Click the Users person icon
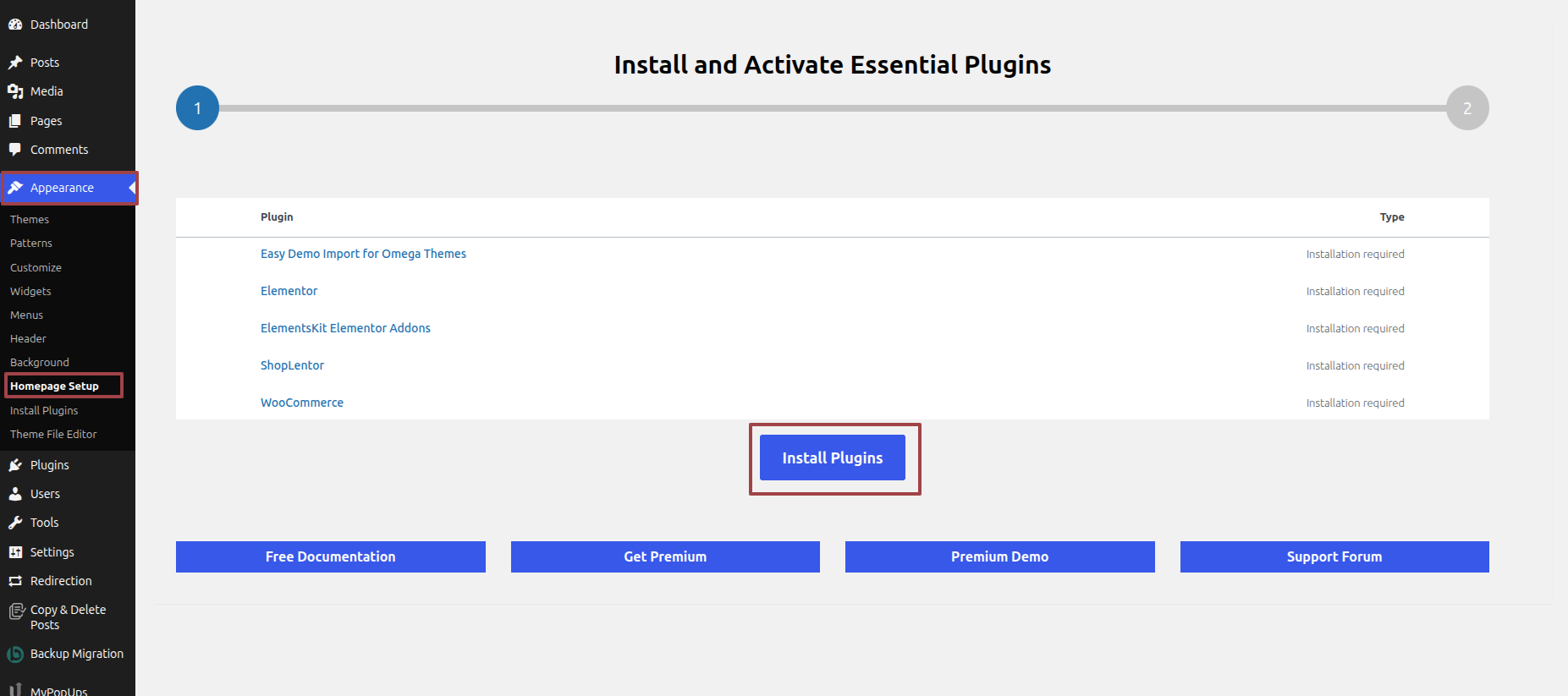The image size is (1568, 696). pyautogui.click(x=15, y=494)
